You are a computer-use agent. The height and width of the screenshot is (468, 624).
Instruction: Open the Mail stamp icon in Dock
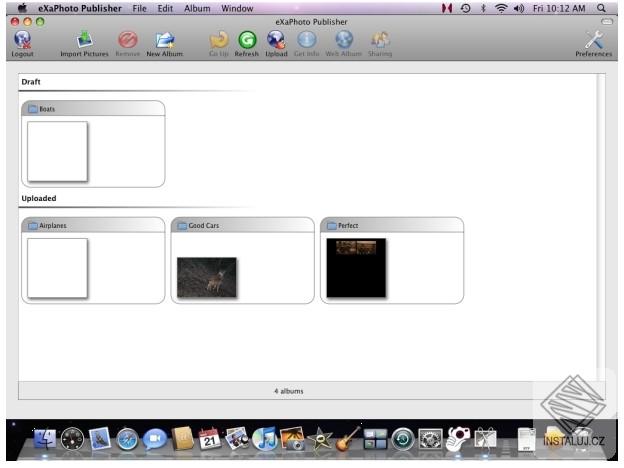click(x=99, y=439)
